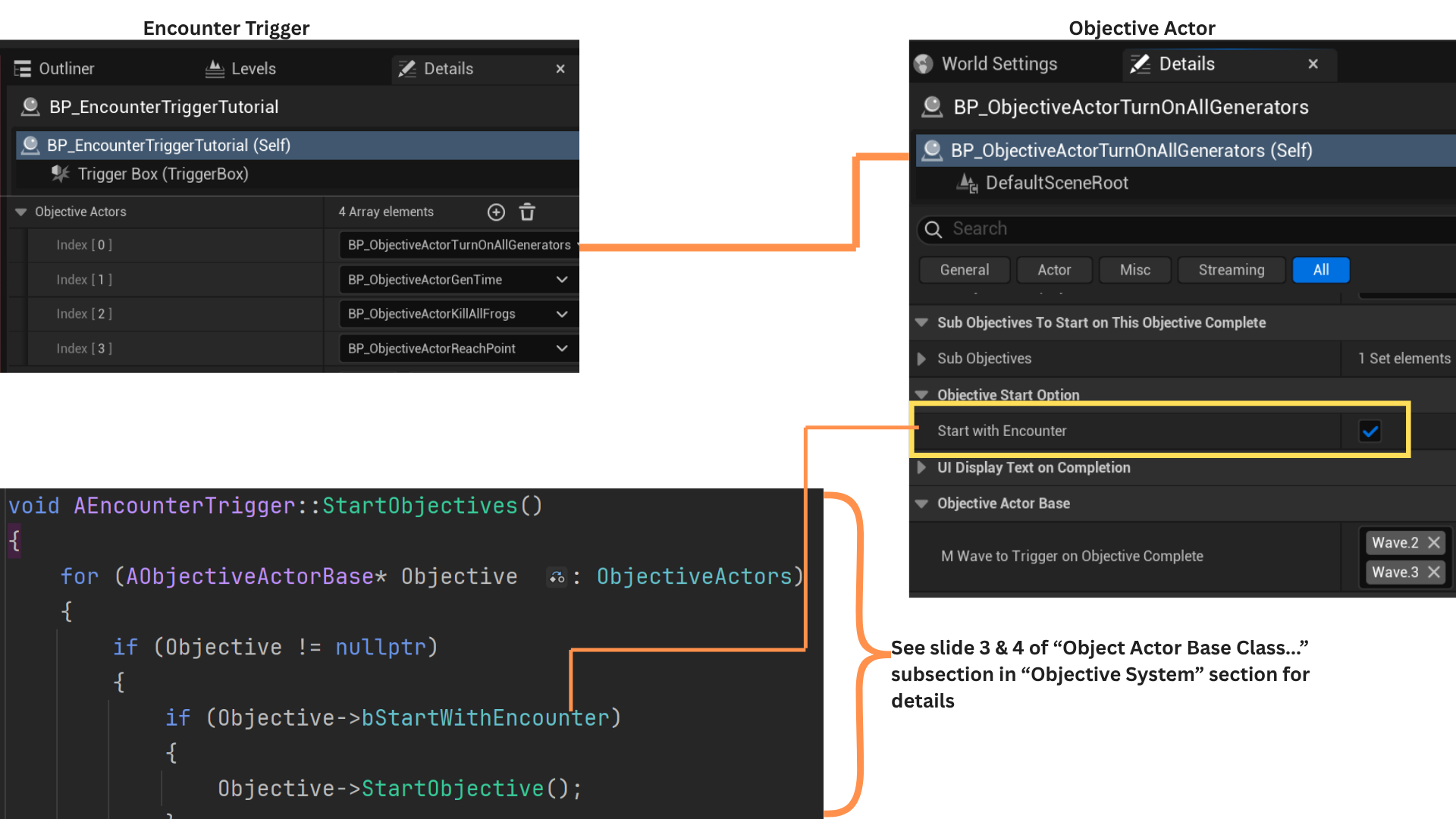Select the Trigger Box component icon
1456x819 pixels.
pyautogui.click(x=60, y=174)
